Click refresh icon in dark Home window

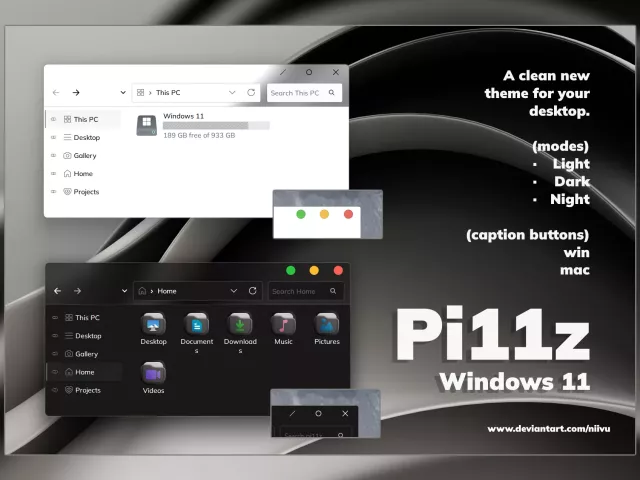coord(252,291)
